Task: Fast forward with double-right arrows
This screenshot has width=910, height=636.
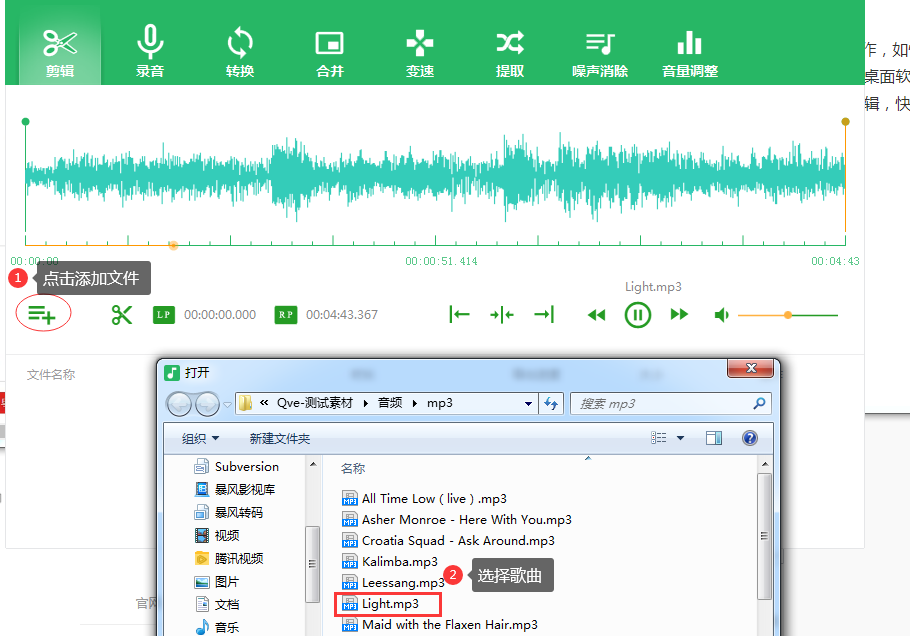Action: click(x=679, y=315)
